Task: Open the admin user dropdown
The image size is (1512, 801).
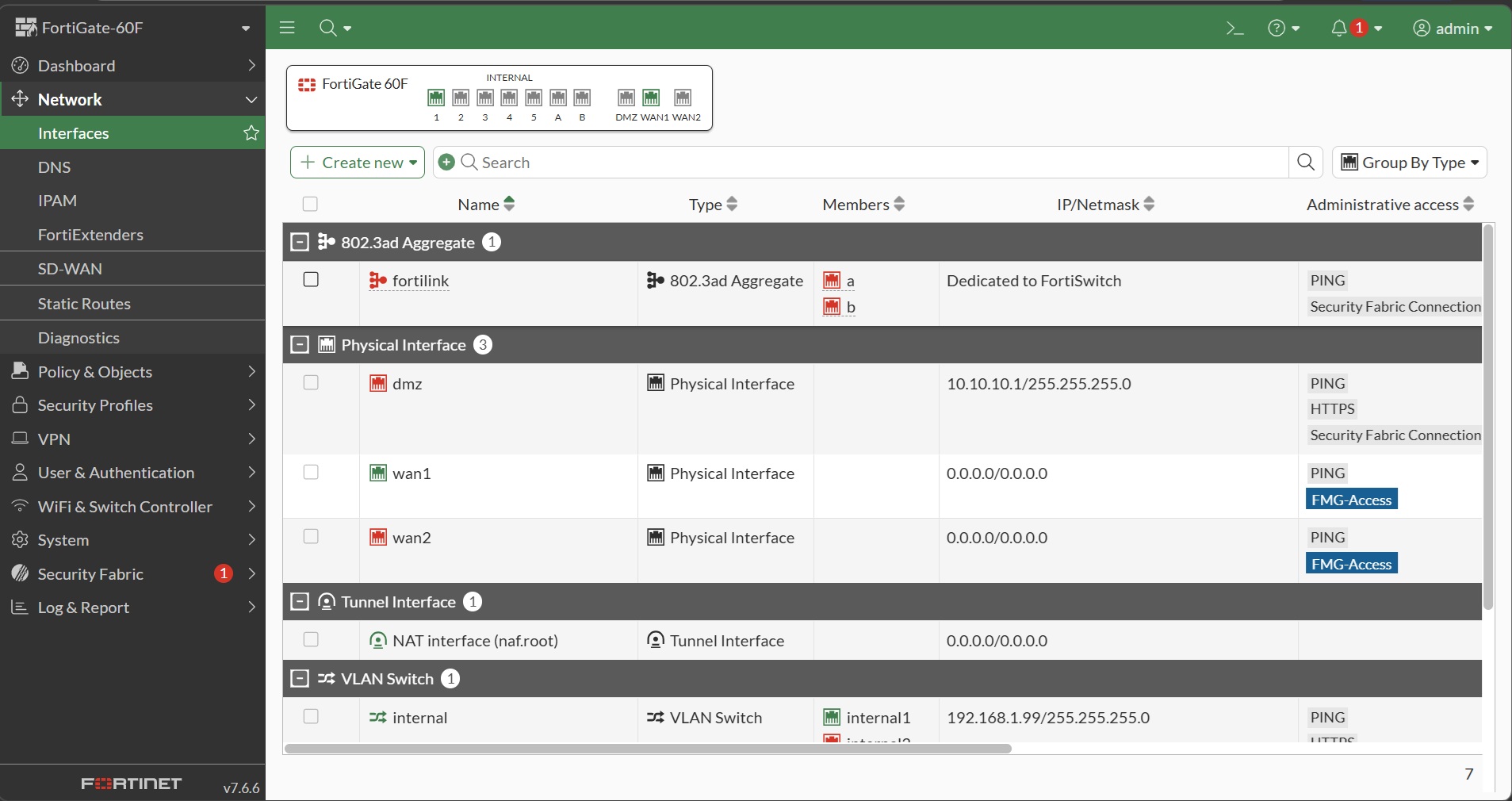Action: pyautogui.click(x=1453, y=29)
